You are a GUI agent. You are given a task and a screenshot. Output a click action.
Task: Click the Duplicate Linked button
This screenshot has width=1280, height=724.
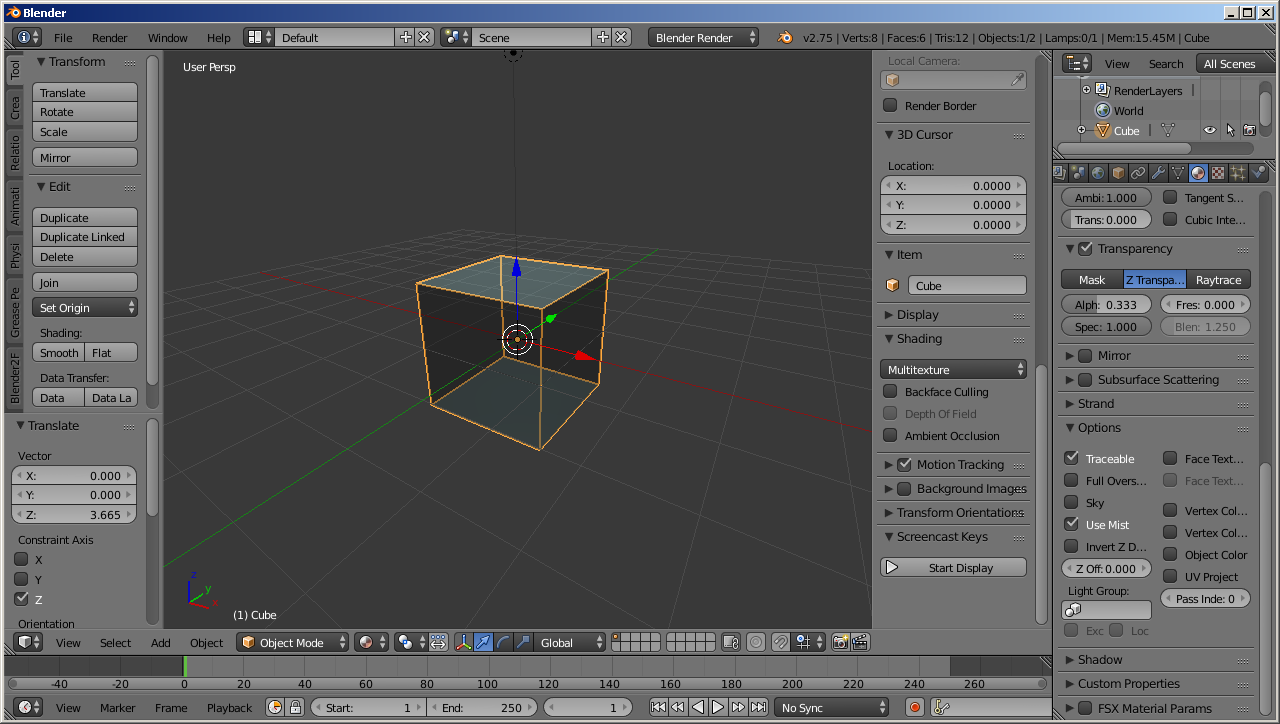coord(85,237)
